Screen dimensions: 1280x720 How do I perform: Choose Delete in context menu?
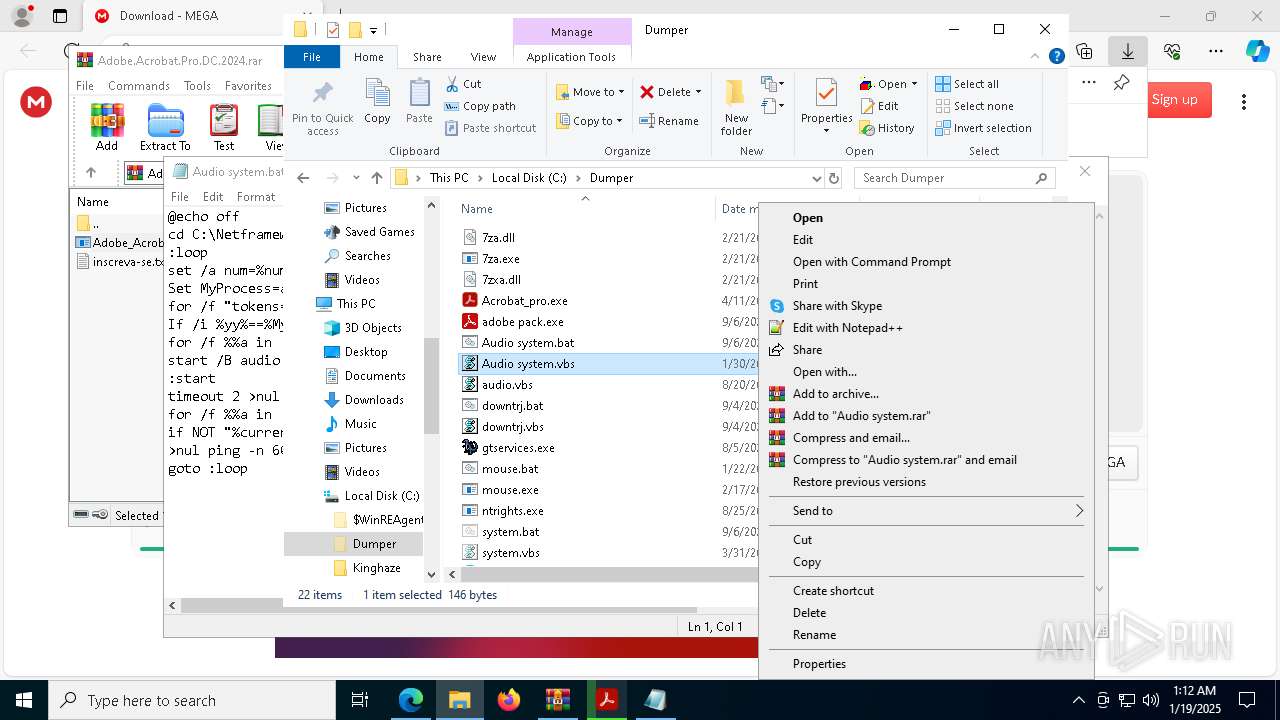809,613
